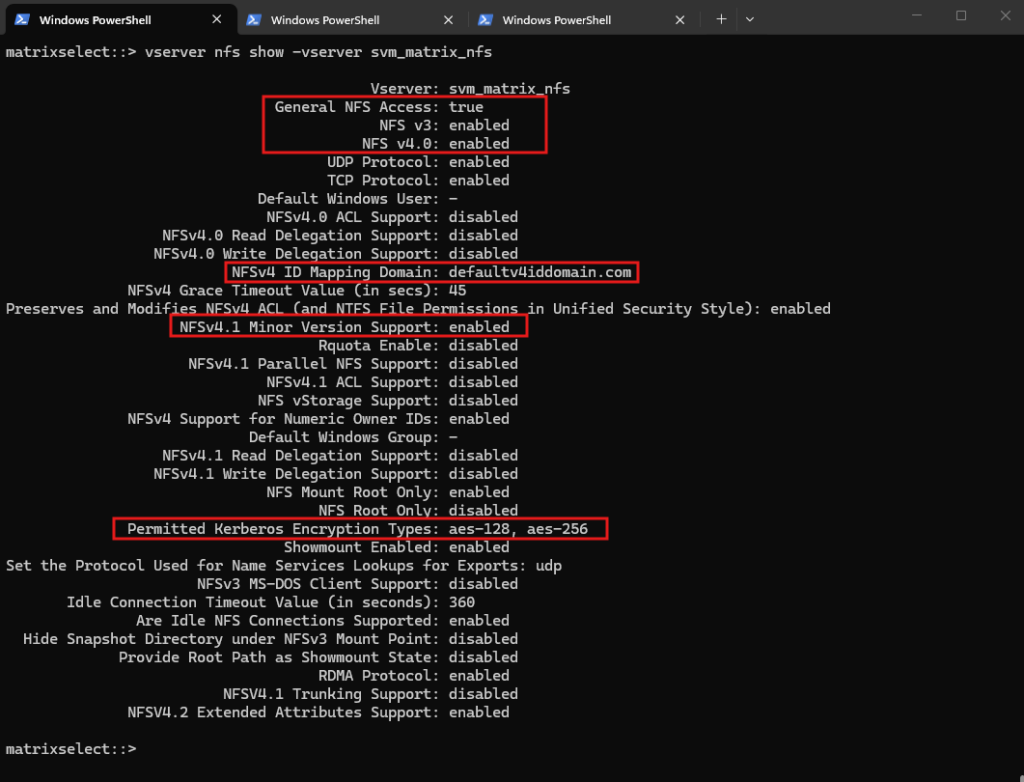Switch to the active first Windows PowerShell tab
This screenshot has width=1024, height=782.
(120, 20)
